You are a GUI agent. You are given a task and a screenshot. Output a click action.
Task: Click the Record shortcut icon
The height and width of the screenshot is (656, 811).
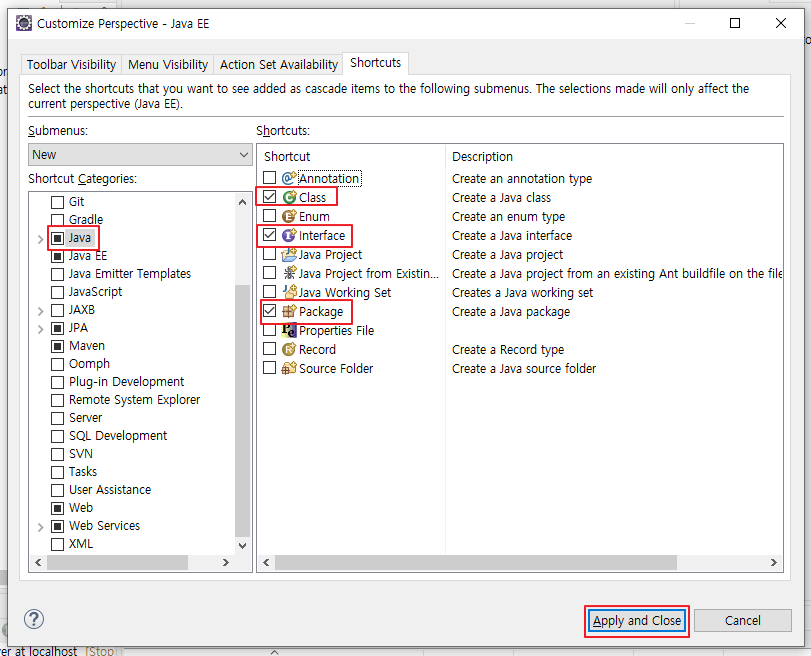(289, 349)
